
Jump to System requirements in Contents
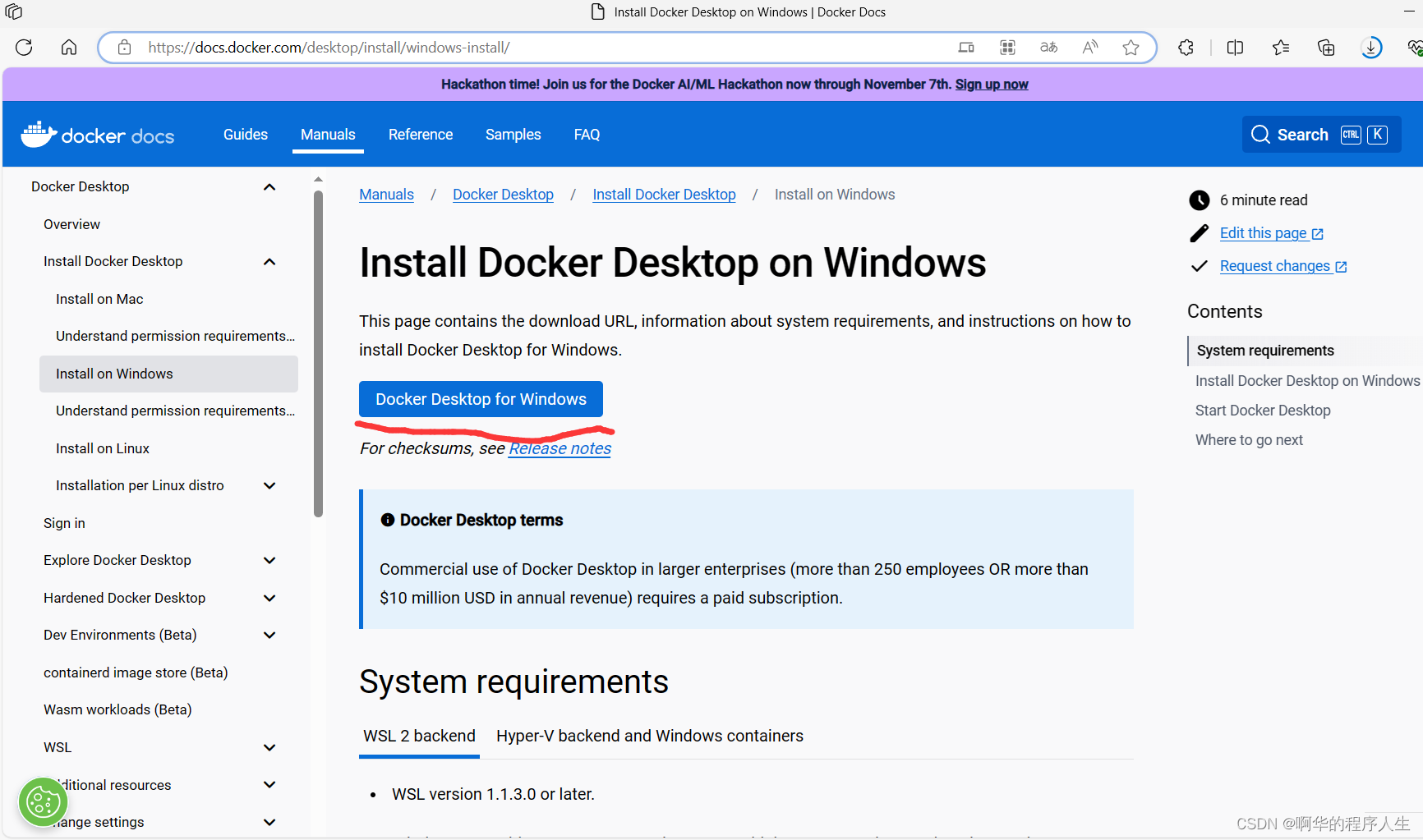click(1265, 351)
